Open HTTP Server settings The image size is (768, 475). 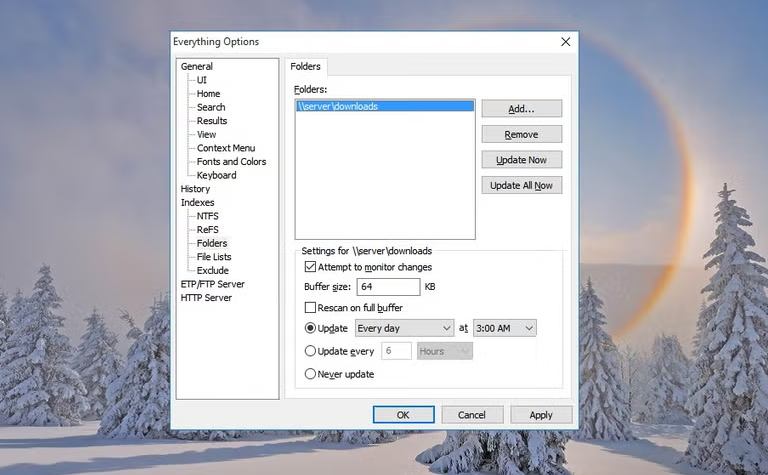[206, 298]
